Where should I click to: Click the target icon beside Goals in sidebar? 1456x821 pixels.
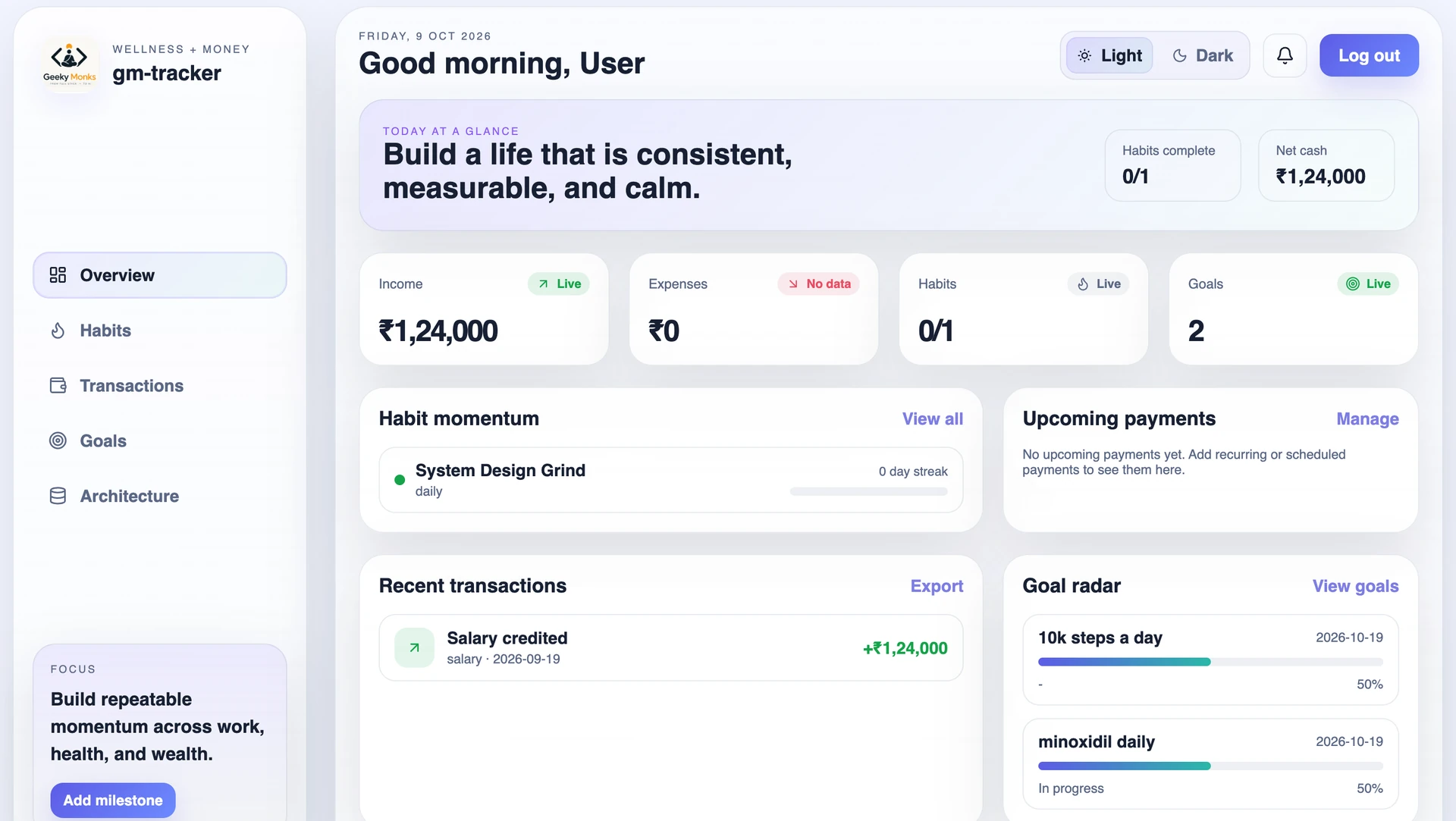coord(58,440)
